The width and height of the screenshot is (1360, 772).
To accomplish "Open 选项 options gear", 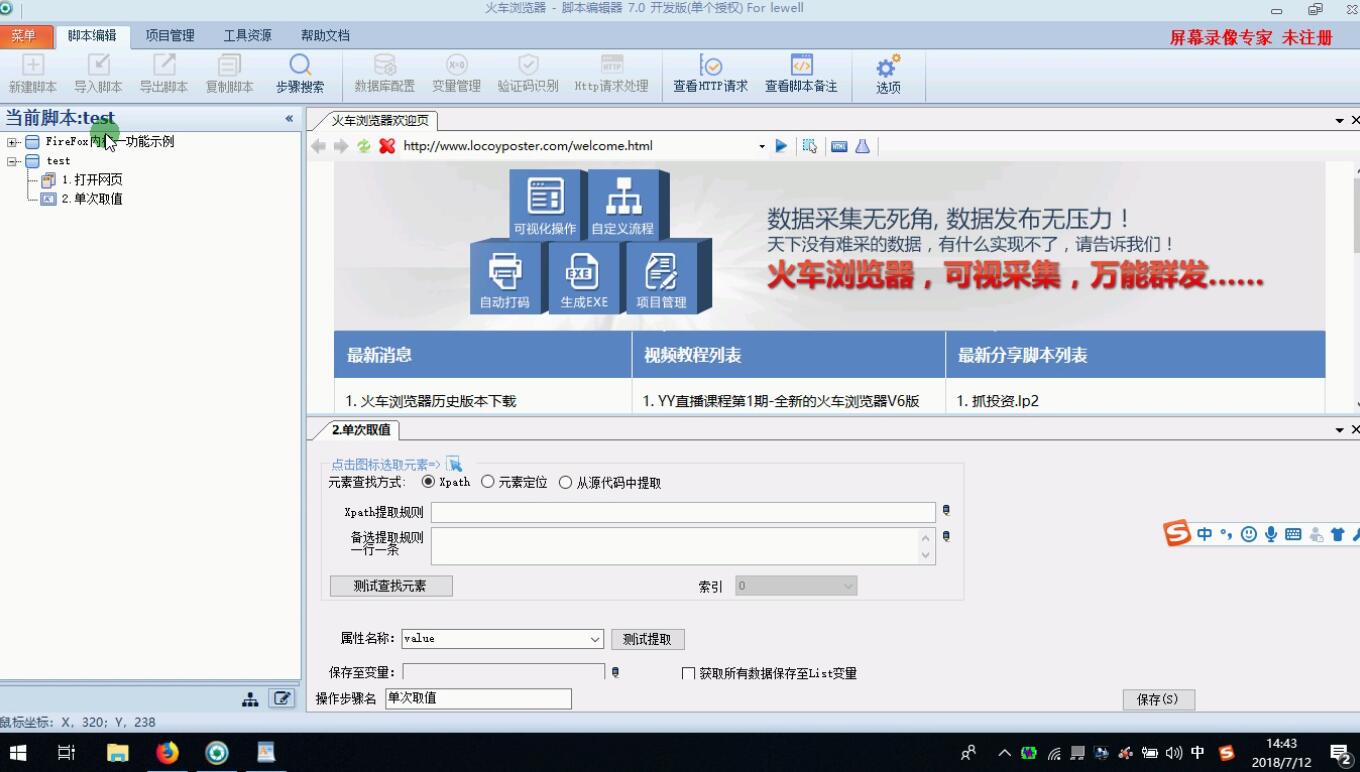I will point(888,75).
